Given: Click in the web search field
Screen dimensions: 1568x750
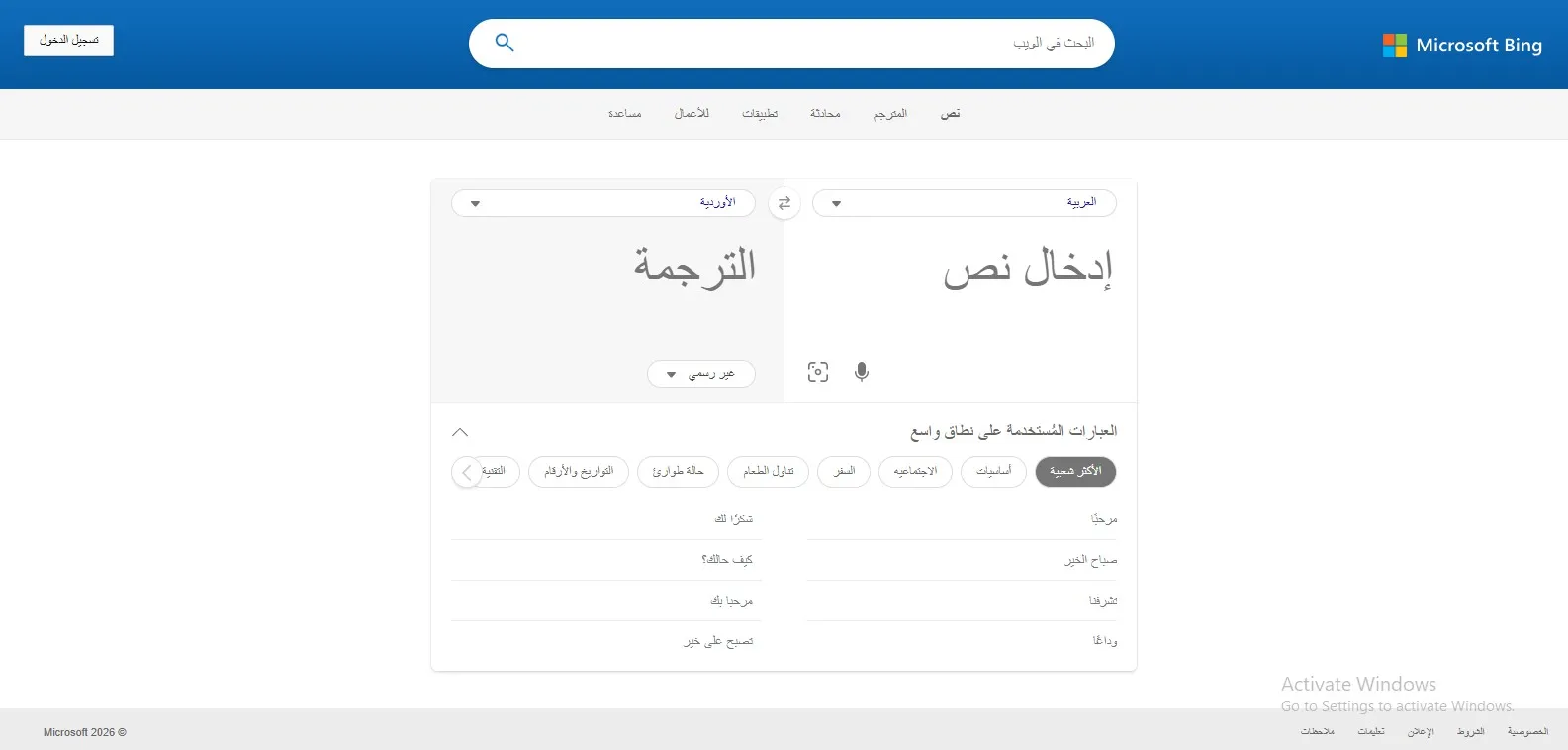Looking at the screenshot, I should click(x=791, y=44).
